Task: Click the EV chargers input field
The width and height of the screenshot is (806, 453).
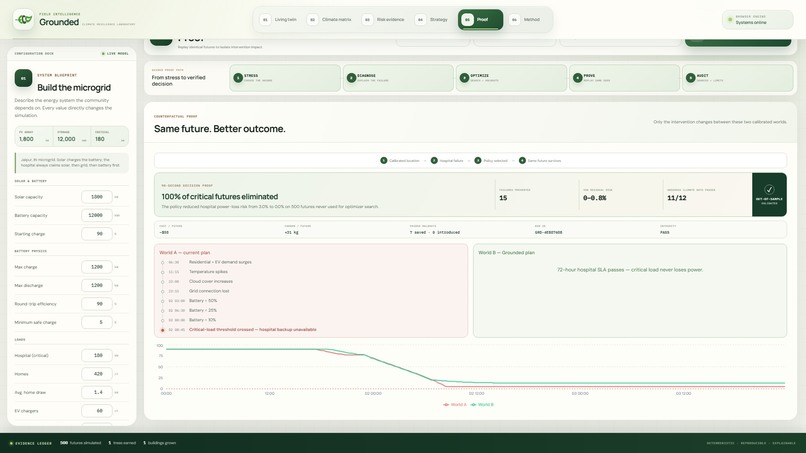Action: pos(97,411)
